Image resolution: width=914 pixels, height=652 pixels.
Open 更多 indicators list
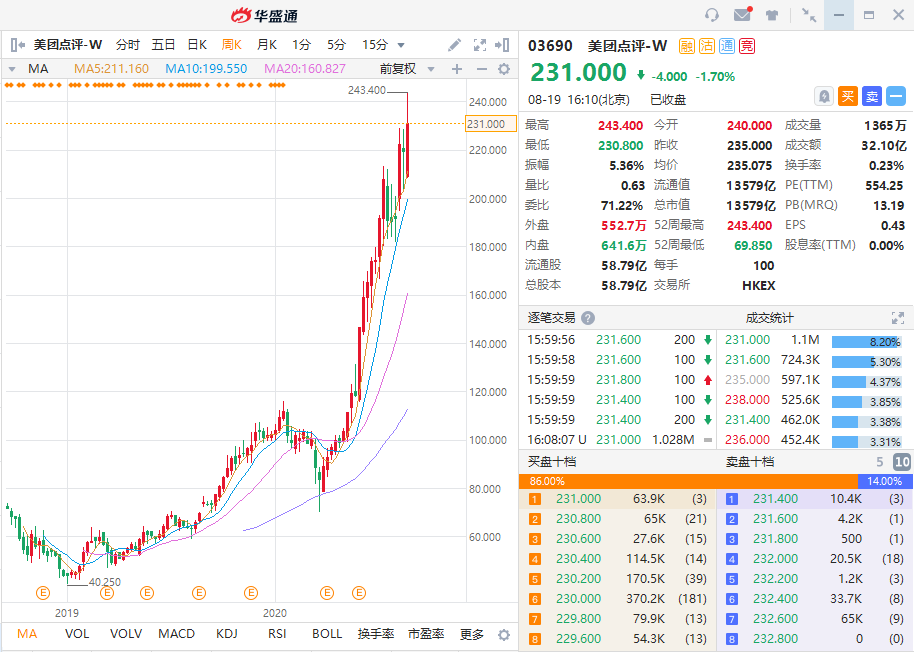(472, 634)
